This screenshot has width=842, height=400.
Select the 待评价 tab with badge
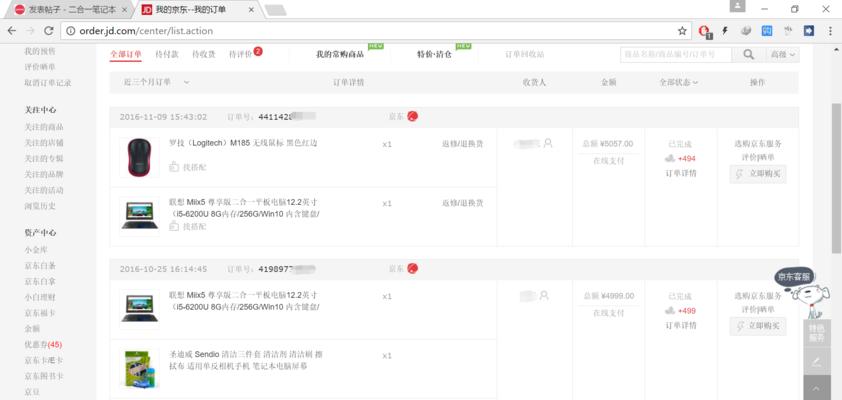pyautogui.click(x=245, y=54)
